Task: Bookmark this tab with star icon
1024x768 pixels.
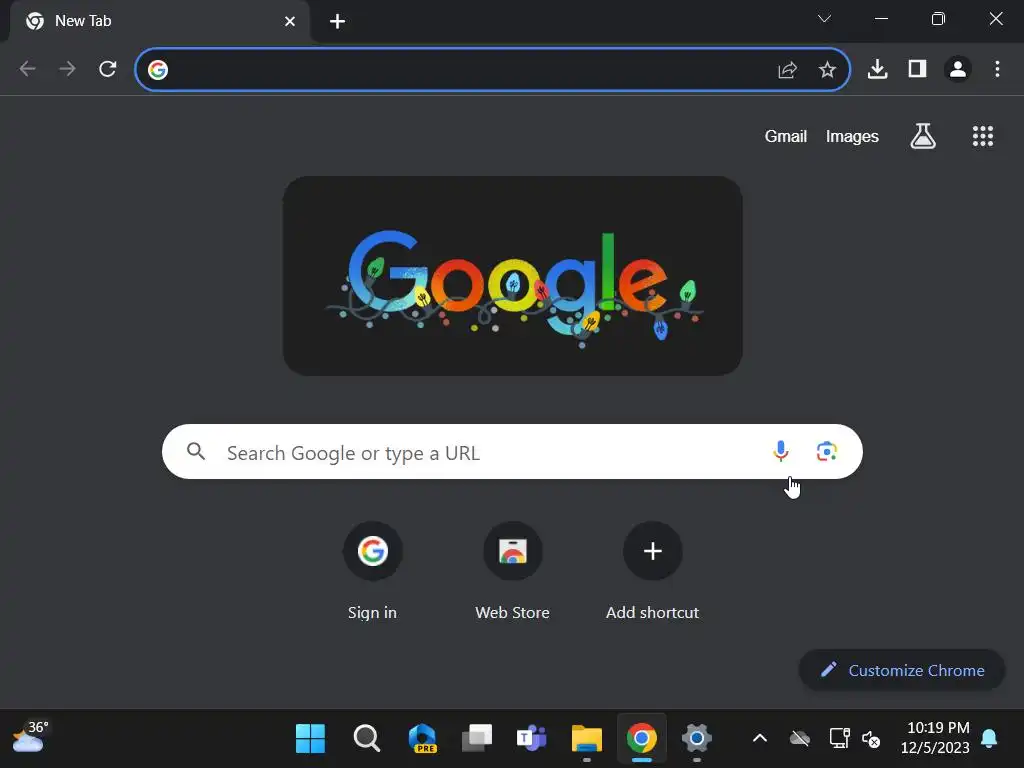Action: [827, 69]
